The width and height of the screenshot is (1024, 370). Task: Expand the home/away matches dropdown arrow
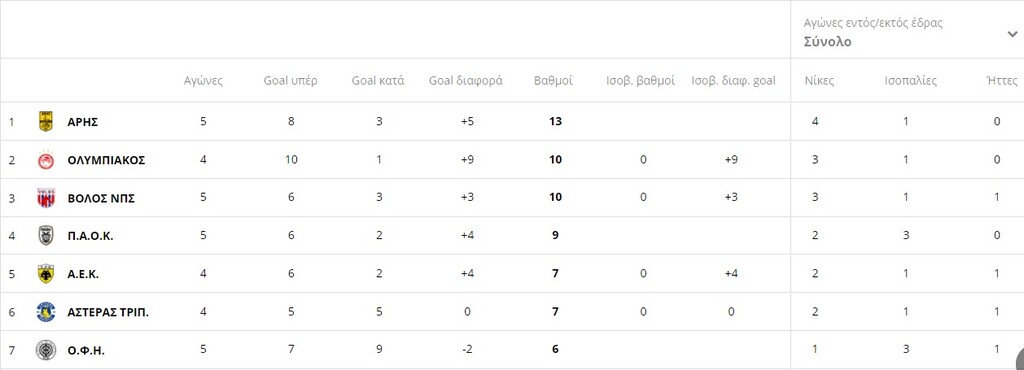1012,35
